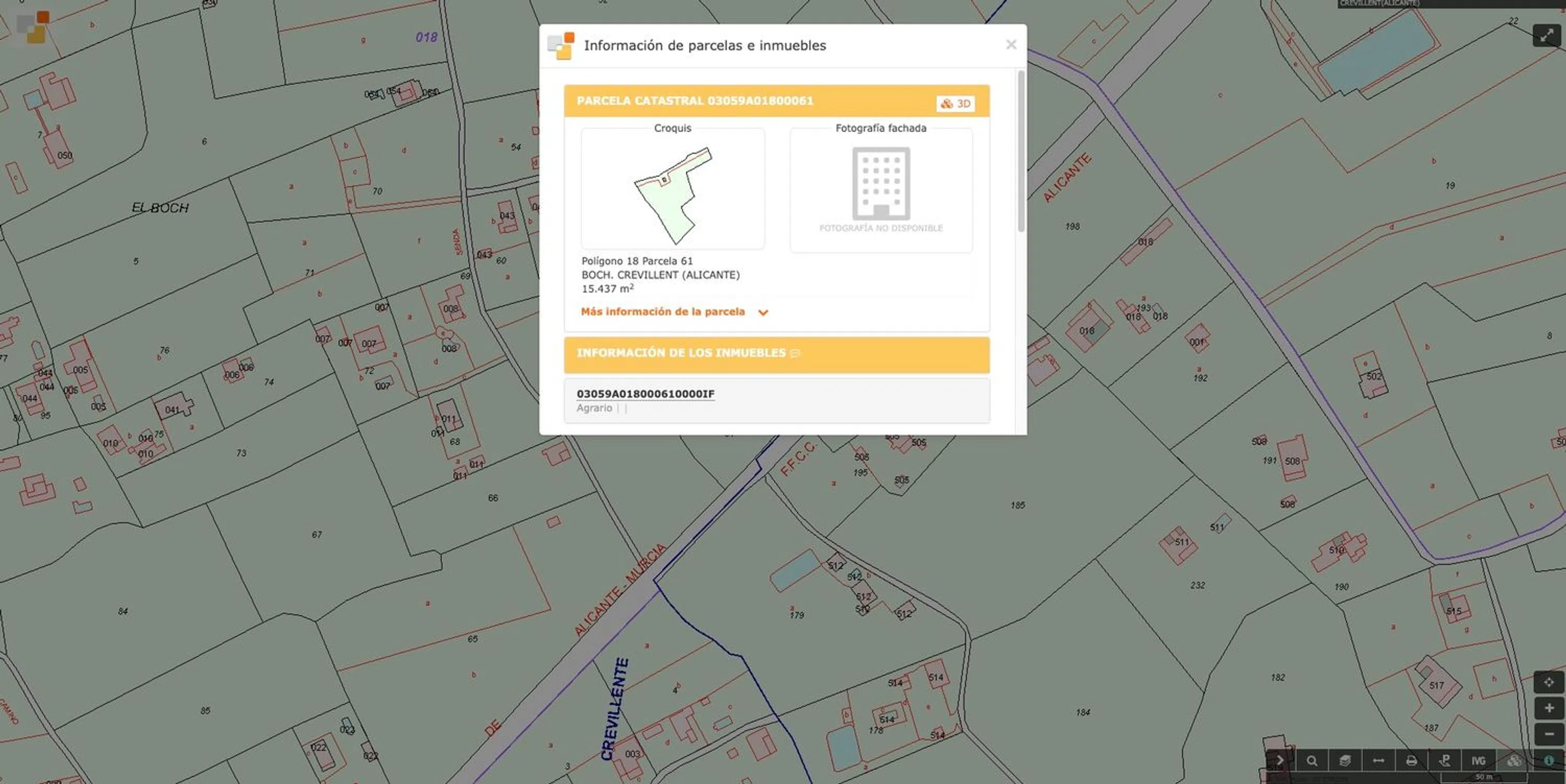1566x784 pixels.
Task: Click the comment icon beside 'Información de los inmuebles'
Action: [x=794, y=354]
